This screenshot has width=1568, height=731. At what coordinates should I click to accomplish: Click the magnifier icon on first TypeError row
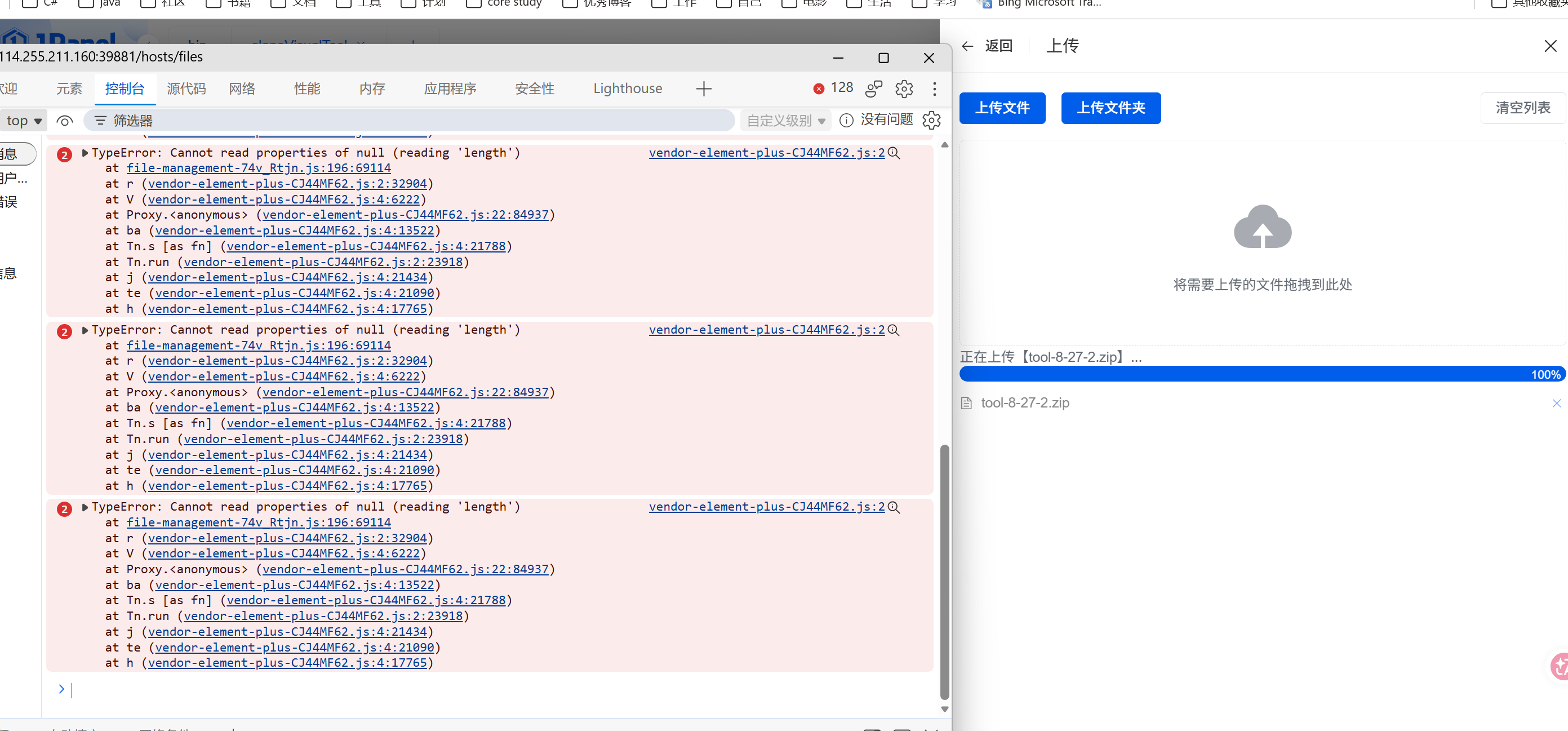[894, 153]
